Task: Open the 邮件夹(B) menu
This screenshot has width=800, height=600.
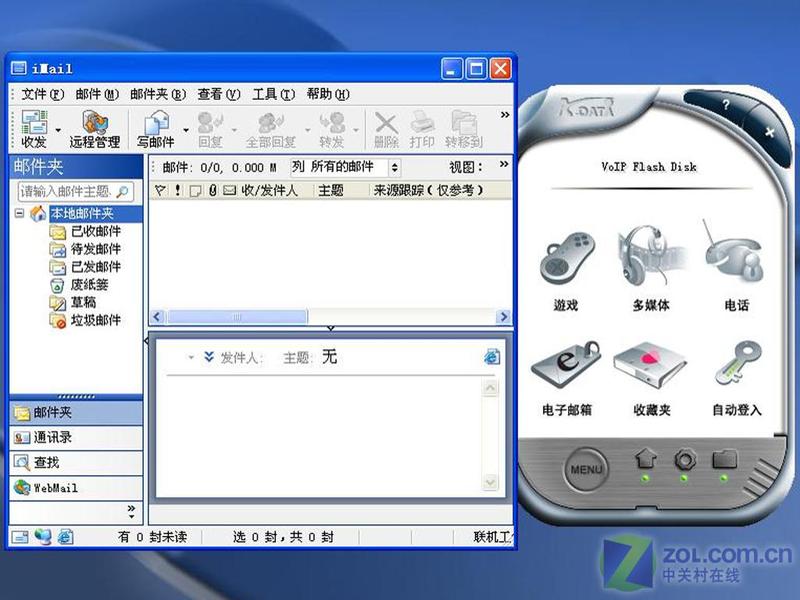Action: tap(158, 94)
